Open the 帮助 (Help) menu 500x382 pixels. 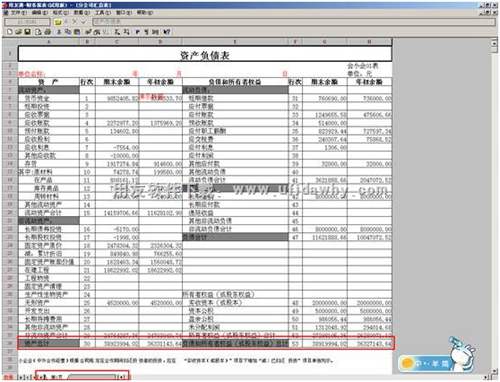point(145,13)
